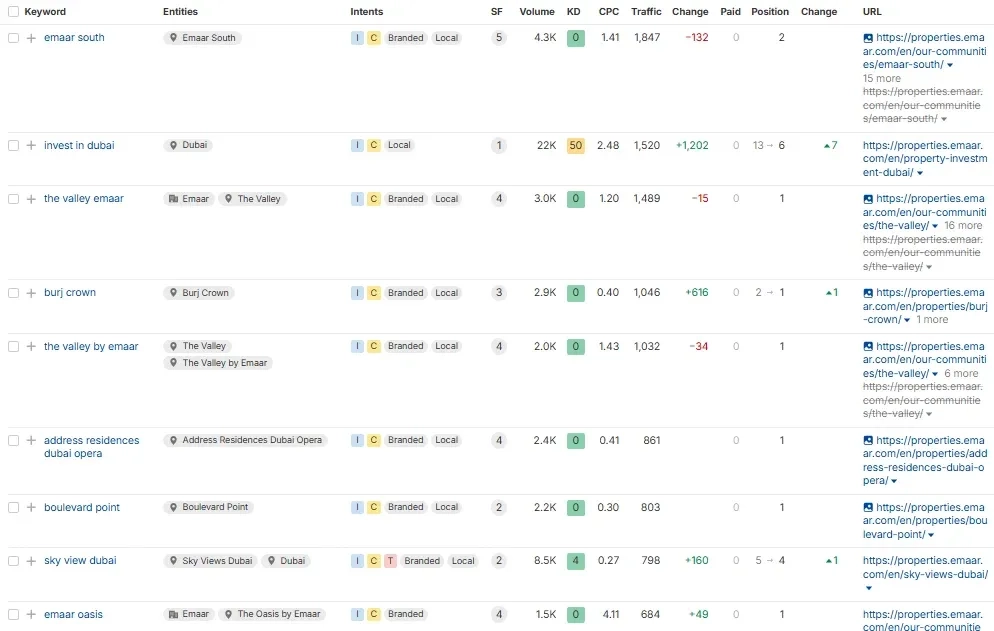Click plus icon beside 'emaar oasis'
Viewport: 994px width, 631px height.
[31, 615]
